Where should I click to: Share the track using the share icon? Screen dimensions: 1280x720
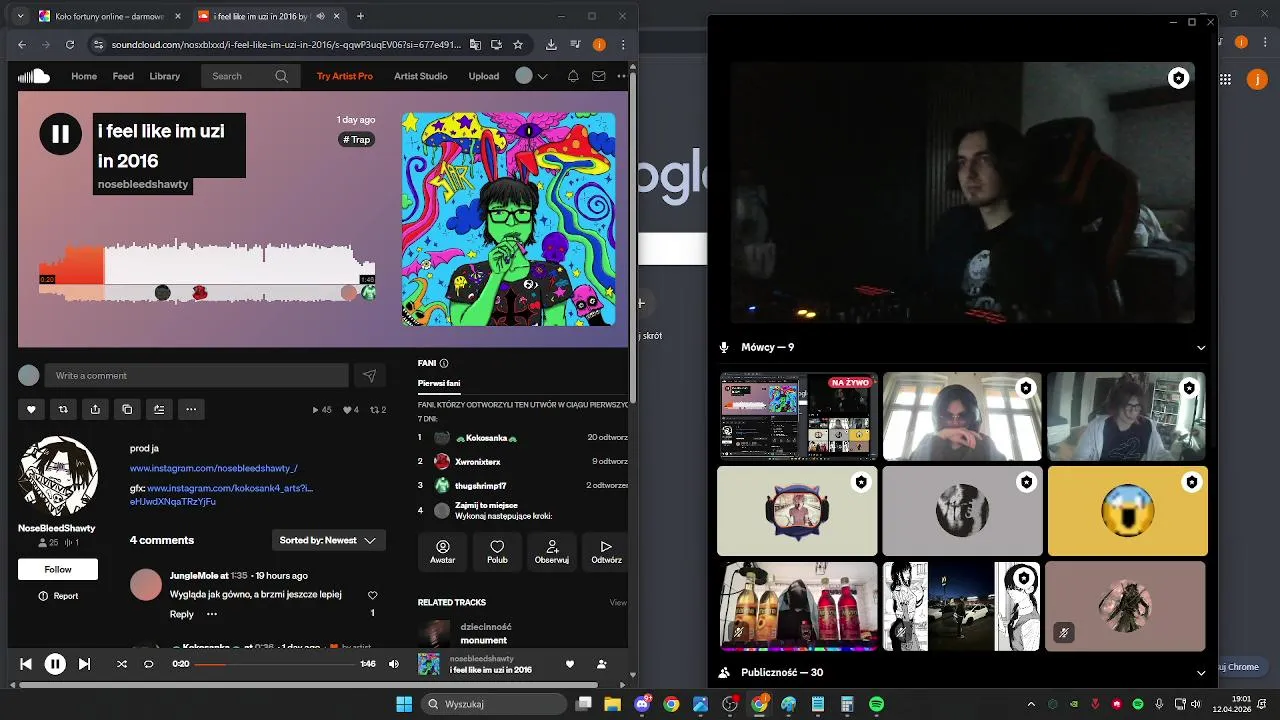pyautogui.click(x=95, y=409)
